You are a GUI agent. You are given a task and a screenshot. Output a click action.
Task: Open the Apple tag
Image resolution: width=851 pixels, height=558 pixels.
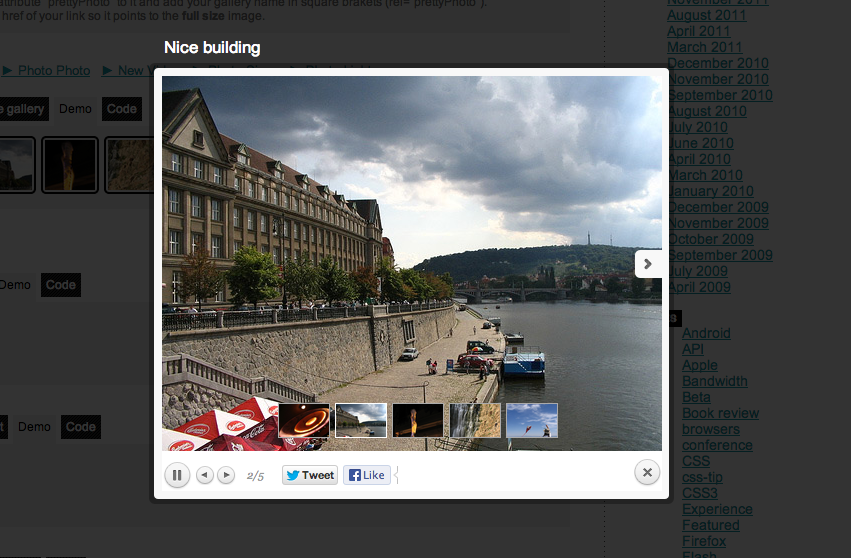point(700,365)
